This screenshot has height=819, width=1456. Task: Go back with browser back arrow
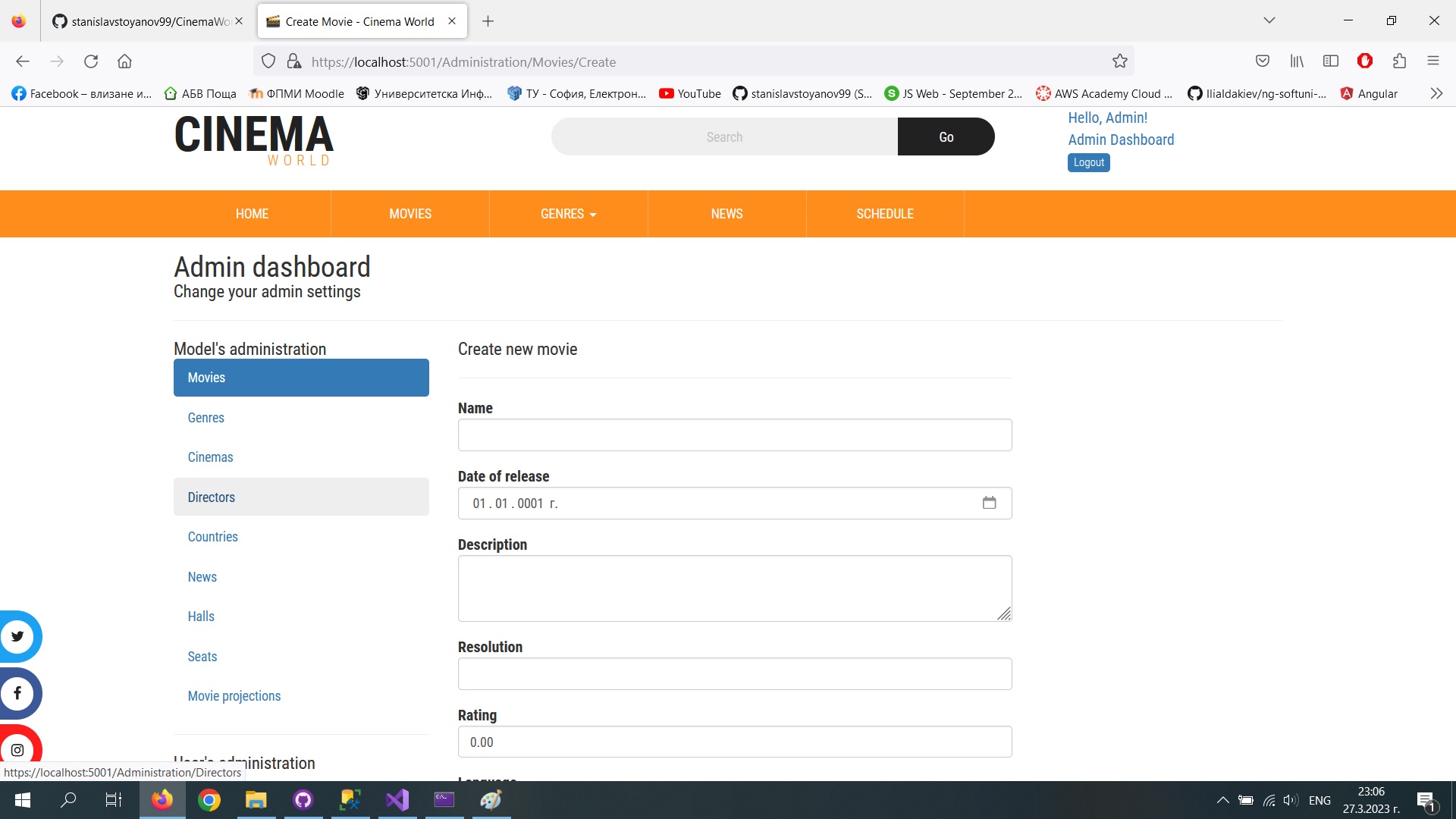click(23, 61)
